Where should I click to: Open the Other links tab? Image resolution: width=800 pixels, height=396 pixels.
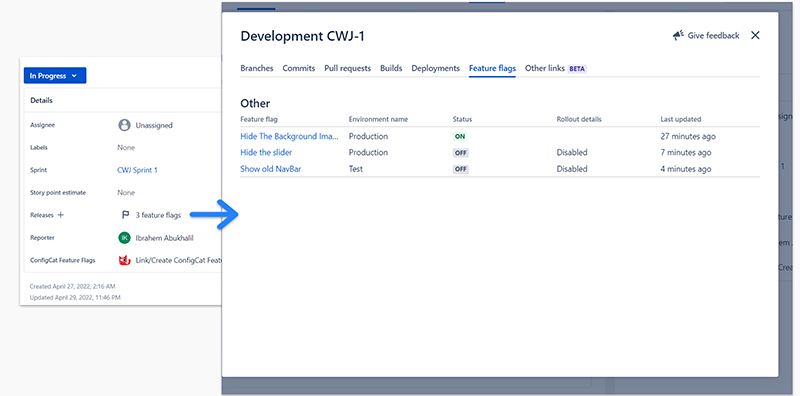[545, 68]
